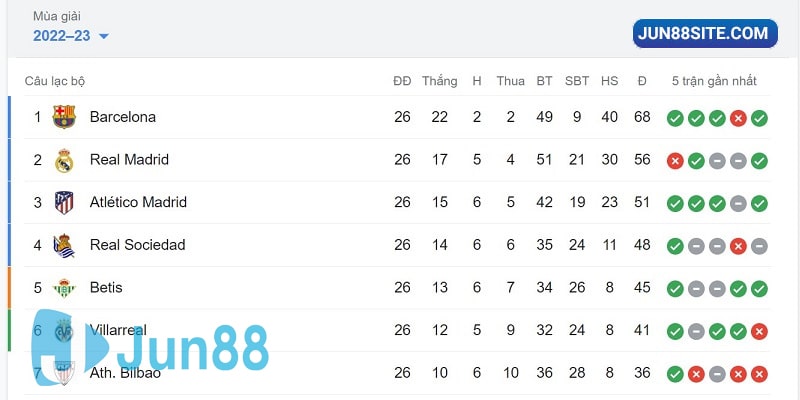800x400 pixels.
Task: Click the '5 trận gần nhất' header
Action: [714, 81]
